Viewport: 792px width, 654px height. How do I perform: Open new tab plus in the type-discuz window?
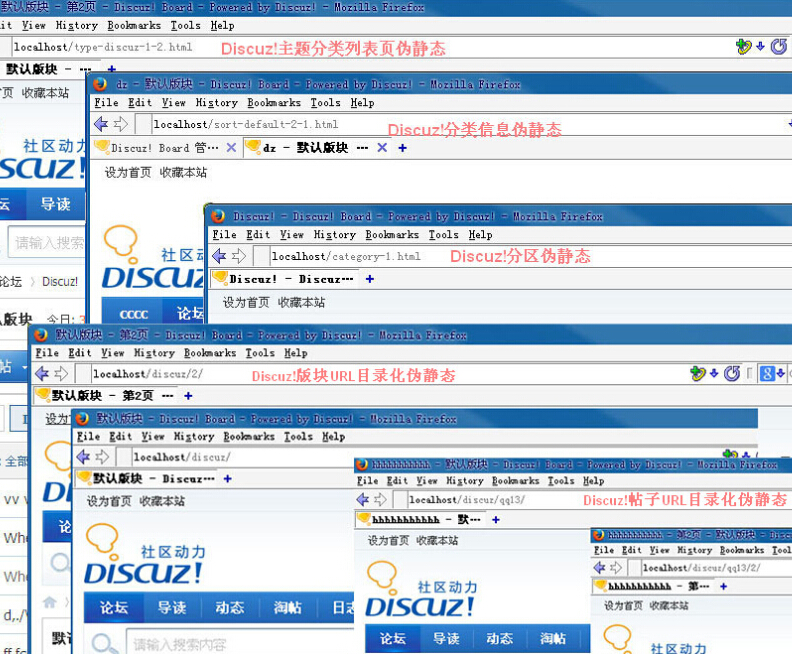pos(112,69)
